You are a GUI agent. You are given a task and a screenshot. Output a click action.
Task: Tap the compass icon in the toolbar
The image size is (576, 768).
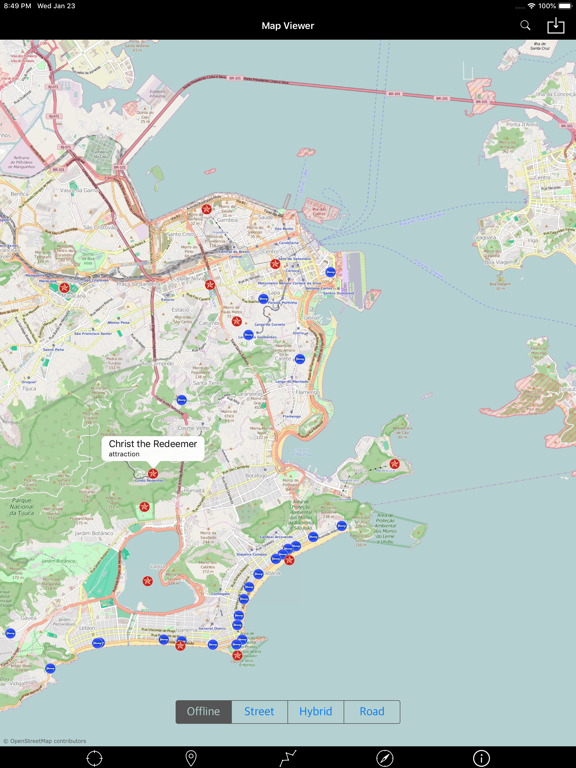(384, 758)
